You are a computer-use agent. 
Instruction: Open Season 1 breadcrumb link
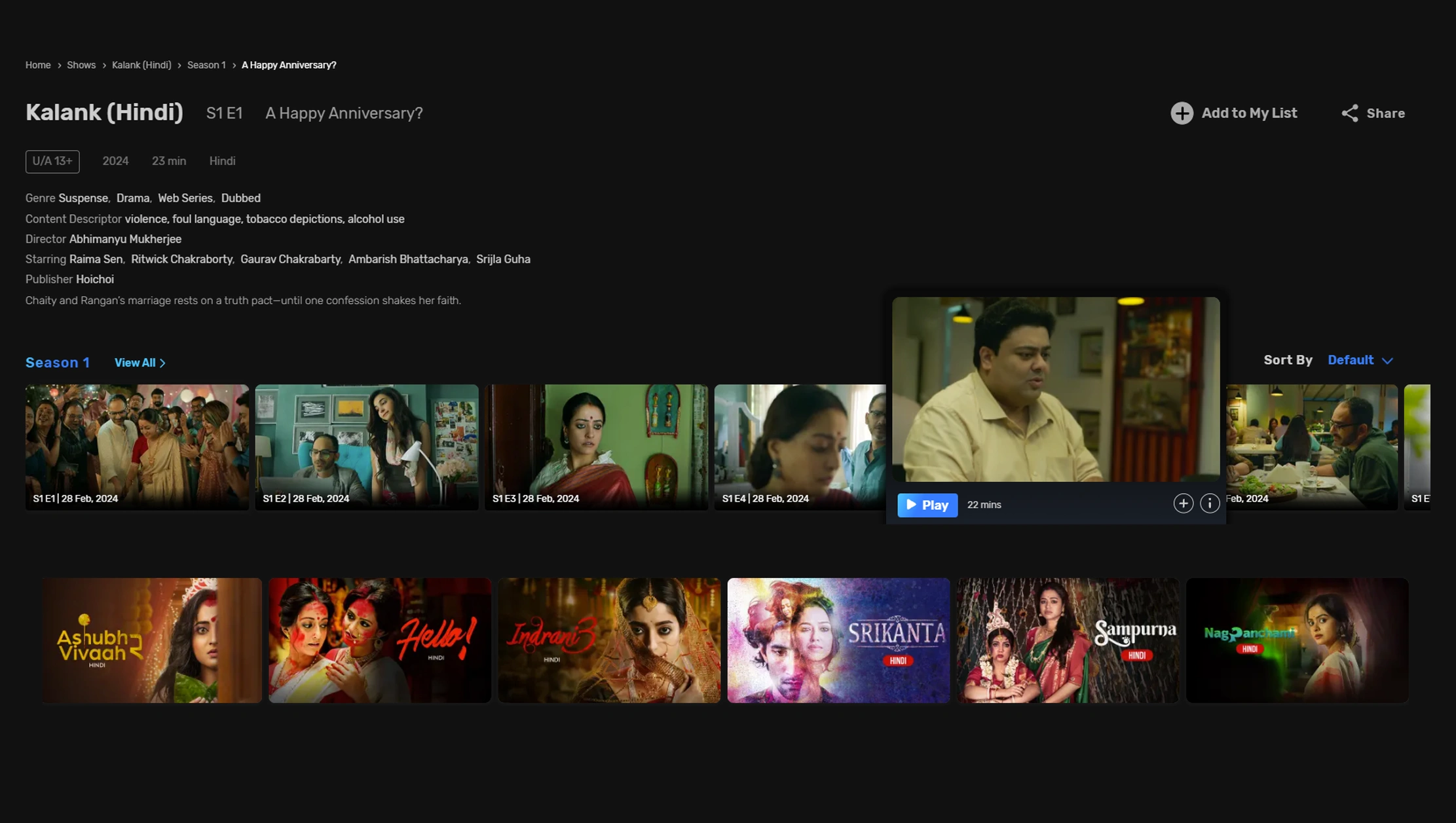[x=206, y=65]
